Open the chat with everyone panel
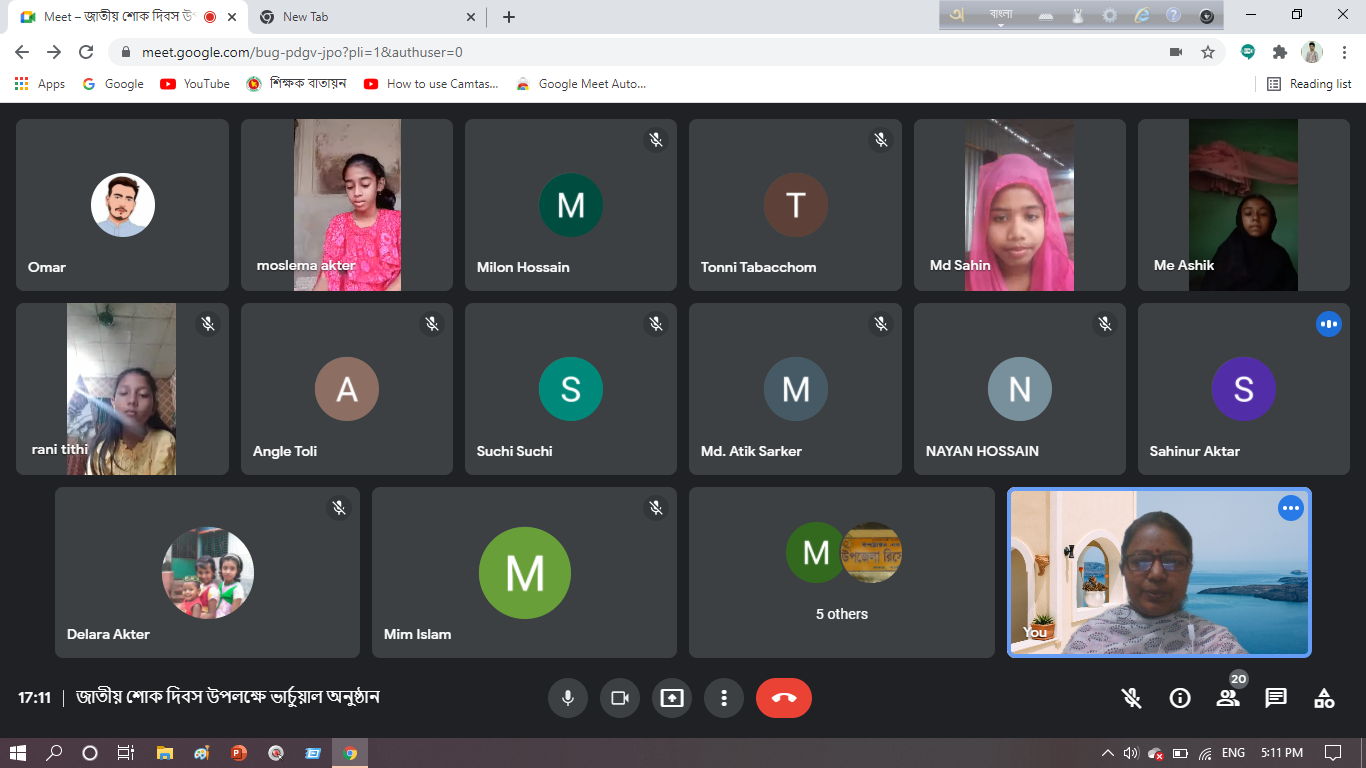1366x768 pixels. click(1276, 698)
